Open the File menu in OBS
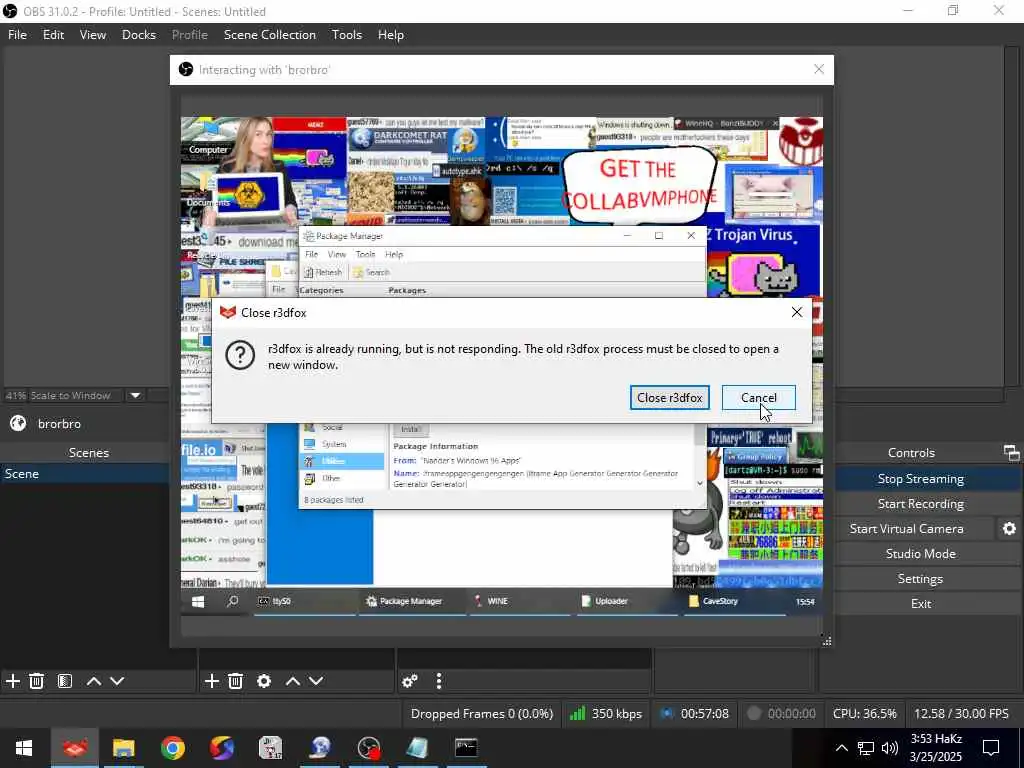Viewport: 1024px width, 768px height. (17, 35)
